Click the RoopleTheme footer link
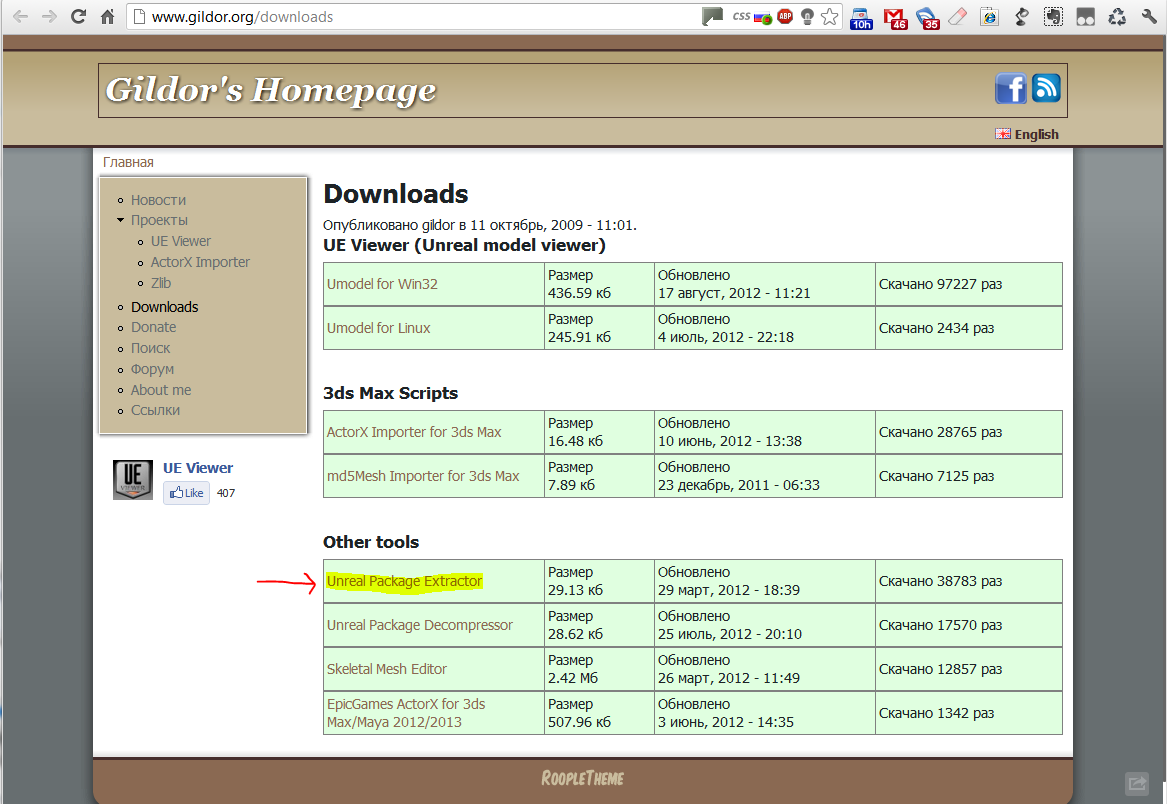This screenshot has width=1167, height=804. point(583,779)
